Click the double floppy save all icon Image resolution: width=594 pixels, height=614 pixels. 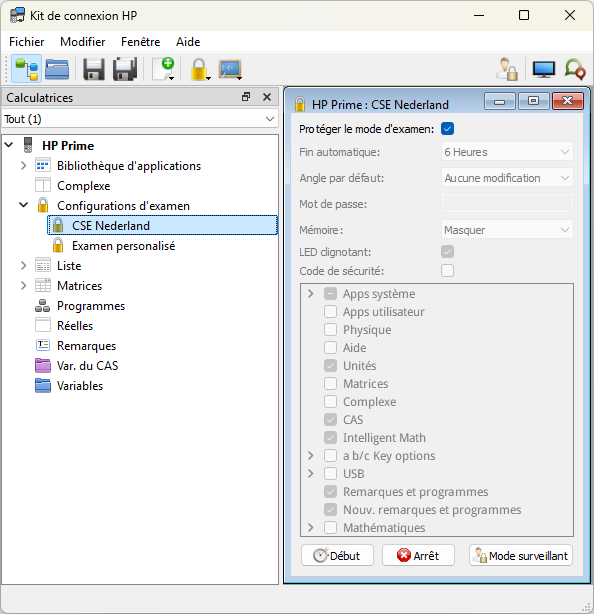point(125,69)
